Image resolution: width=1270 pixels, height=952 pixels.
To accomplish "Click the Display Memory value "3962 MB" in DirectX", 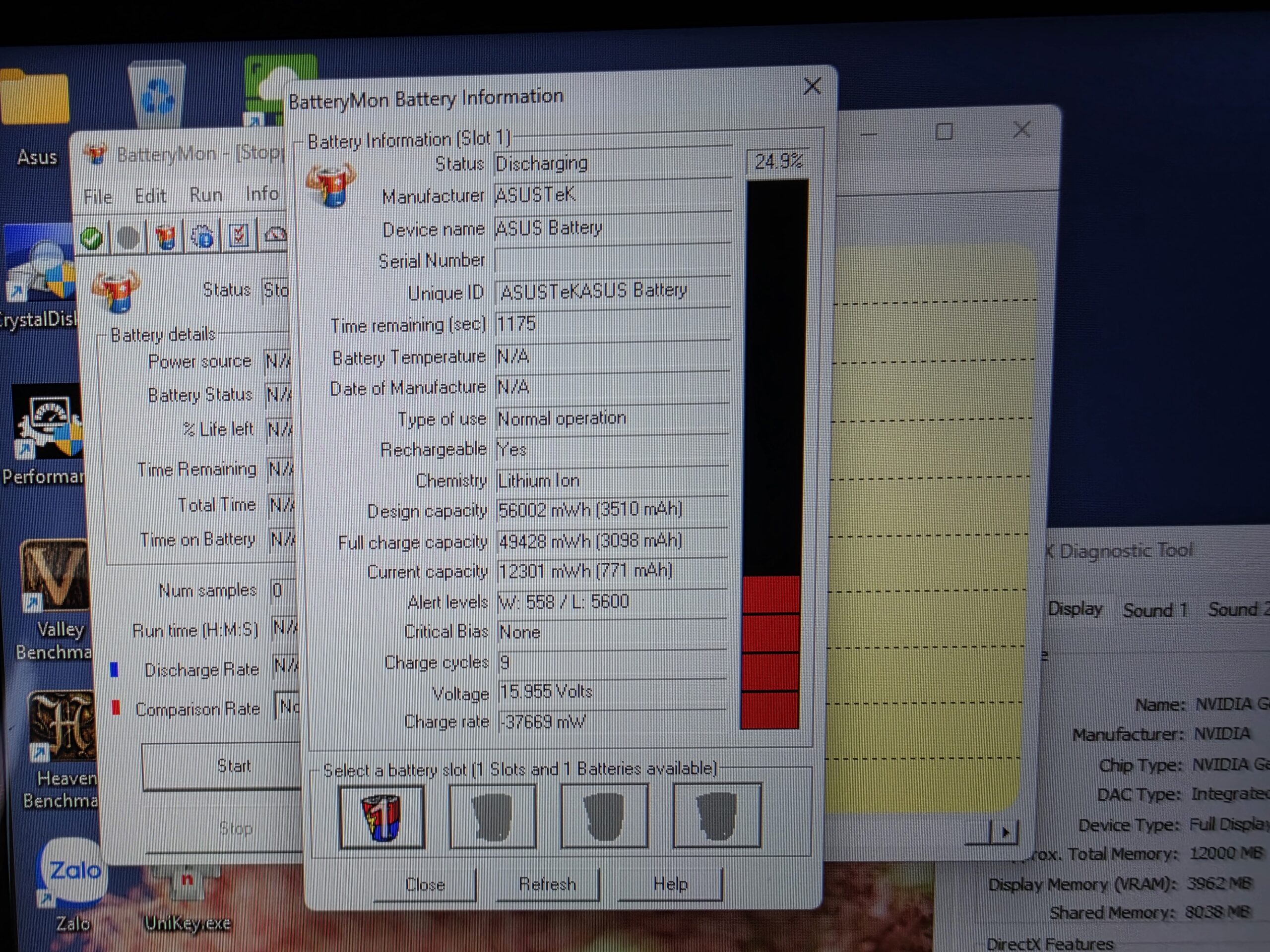I will point(1218,883).
